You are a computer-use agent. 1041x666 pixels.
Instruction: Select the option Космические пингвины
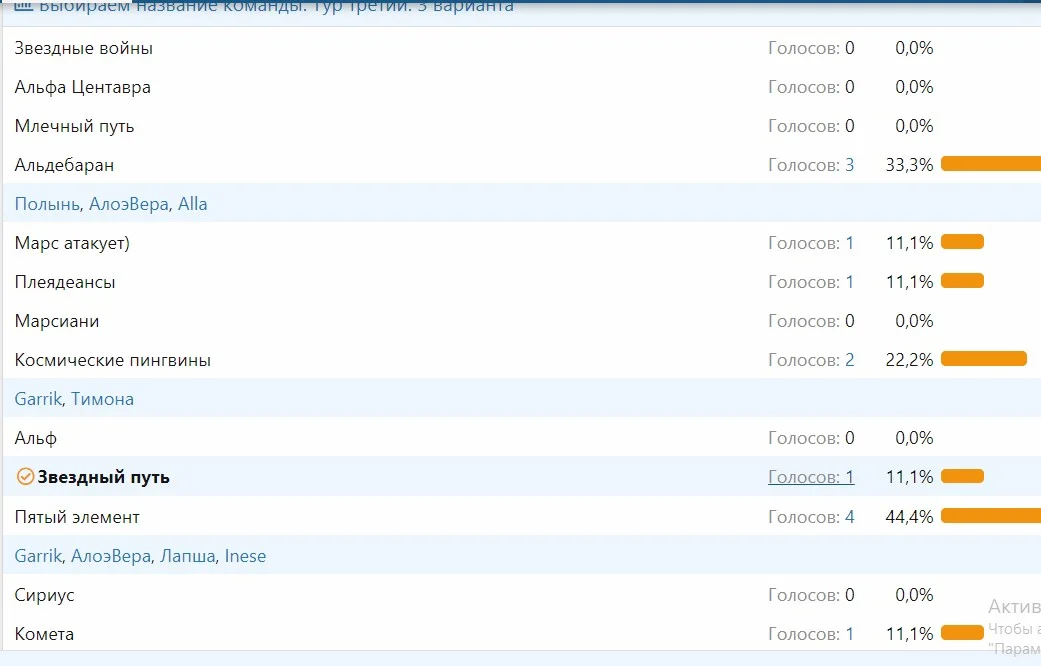[x=113, y=360]
